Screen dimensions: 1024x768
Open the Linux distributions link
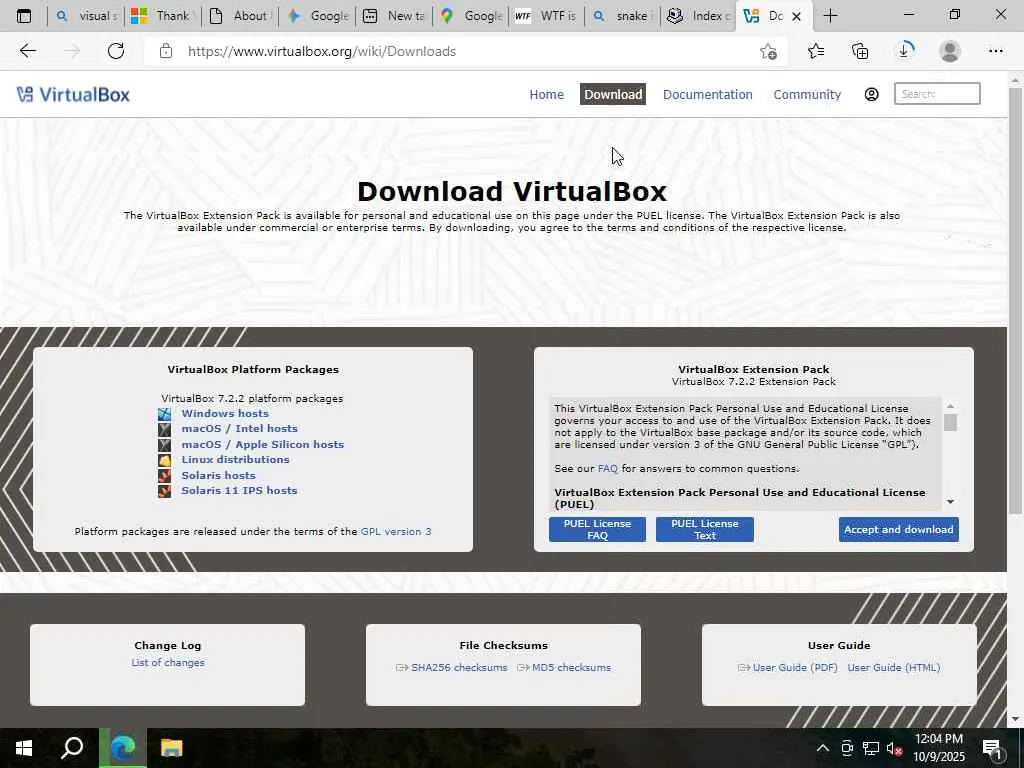235,459
